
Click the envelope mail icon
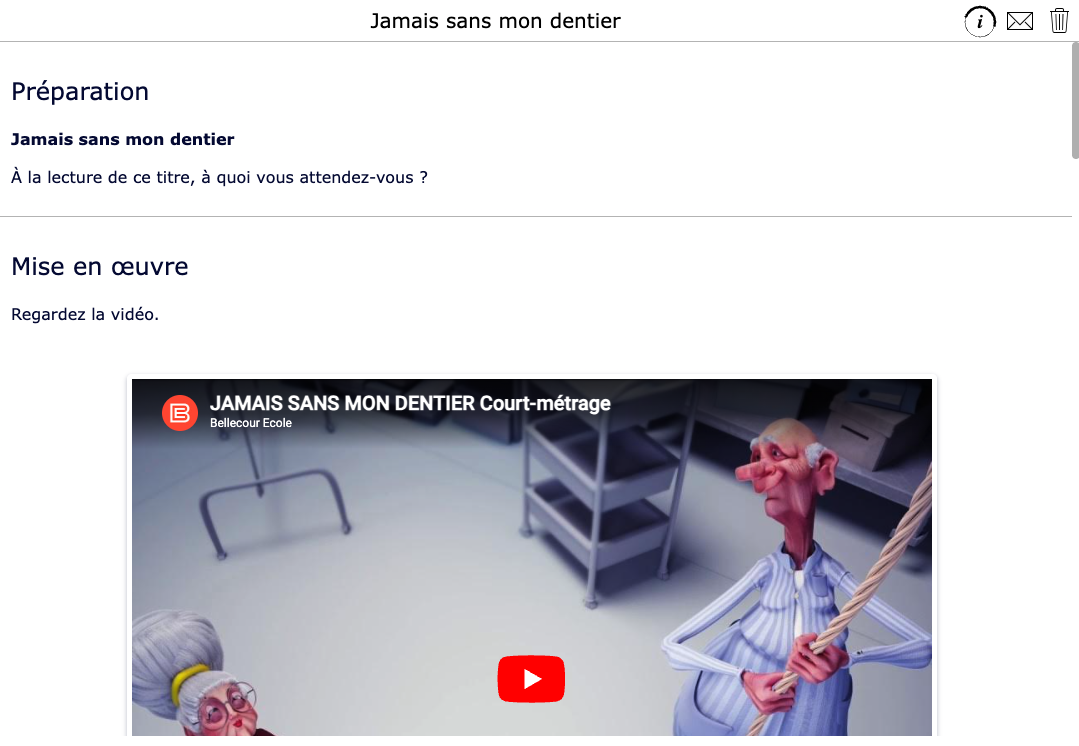(x=1019, y=21)
